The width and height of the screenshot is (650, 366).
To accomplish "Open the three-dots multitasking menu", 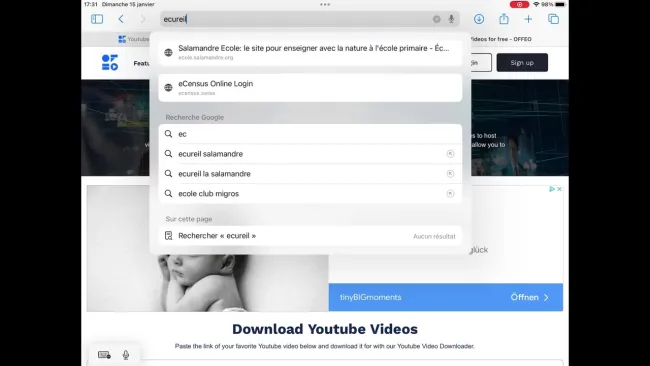I will [325, 5].
